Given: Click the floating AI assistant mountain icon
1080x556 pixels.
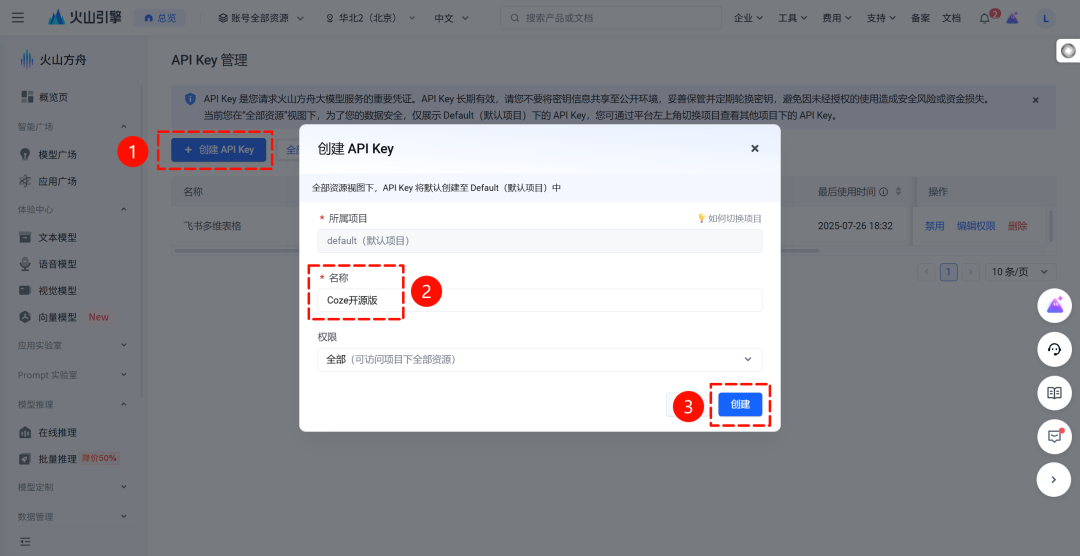Looking at the screenshot, I should tap(1055, 306).
